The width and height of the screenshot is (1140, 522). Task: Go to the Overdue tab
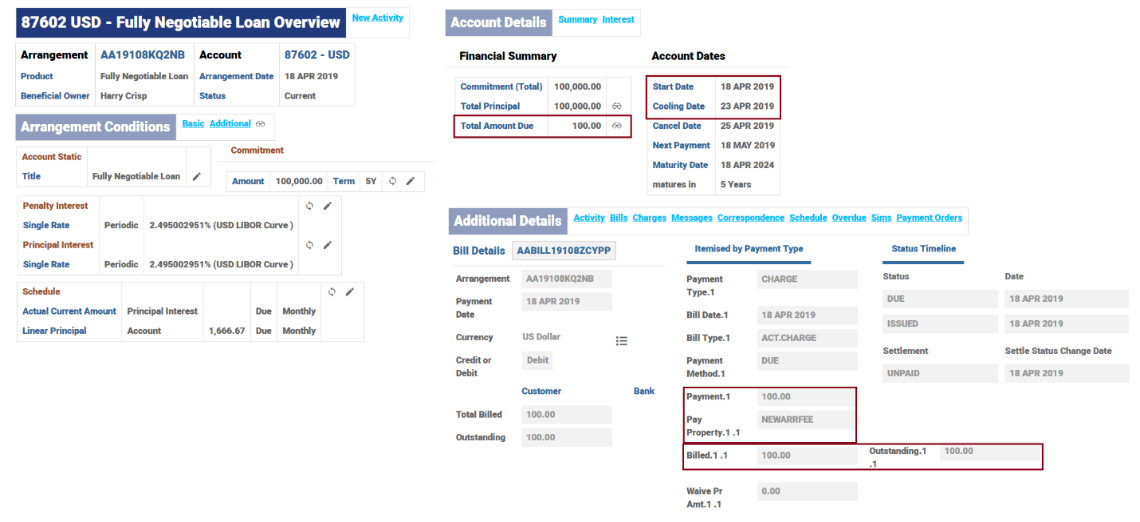point(849,218)
